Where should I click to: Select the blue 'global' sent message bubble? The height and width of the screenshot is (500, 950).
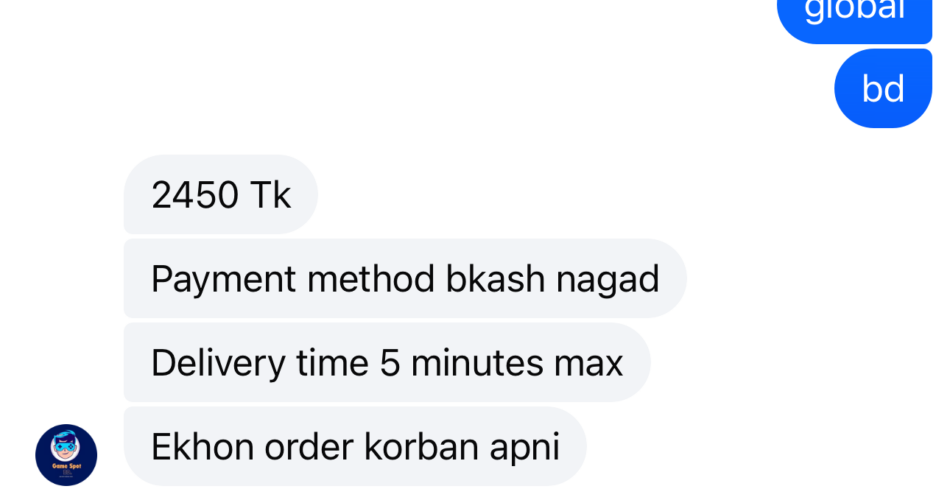pyautogui.click(x=854, y=18)
